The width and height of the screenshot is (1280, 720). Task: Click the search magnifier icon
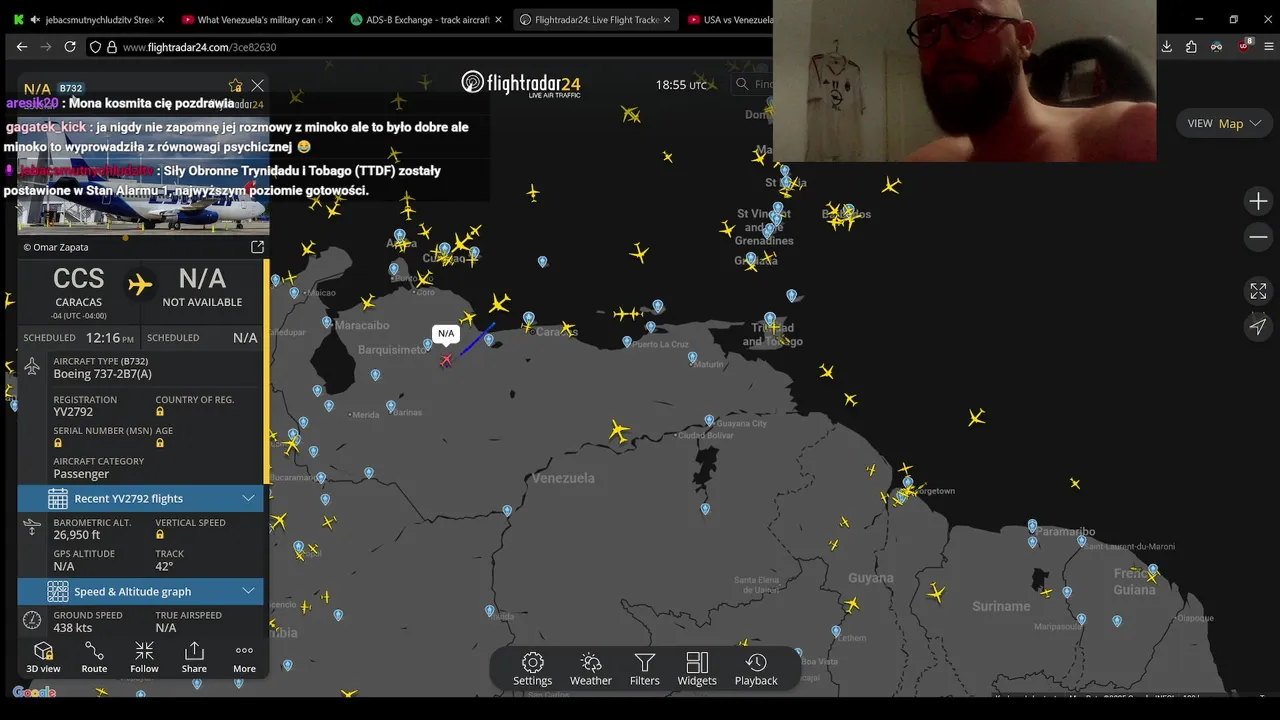742,84
